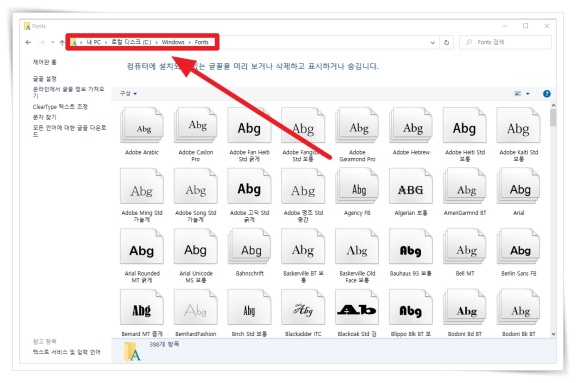The height and width of the screenshot is (383, 576).
Task: Select Adobe Garamond Pro font icon
Action: pos(357,125)
